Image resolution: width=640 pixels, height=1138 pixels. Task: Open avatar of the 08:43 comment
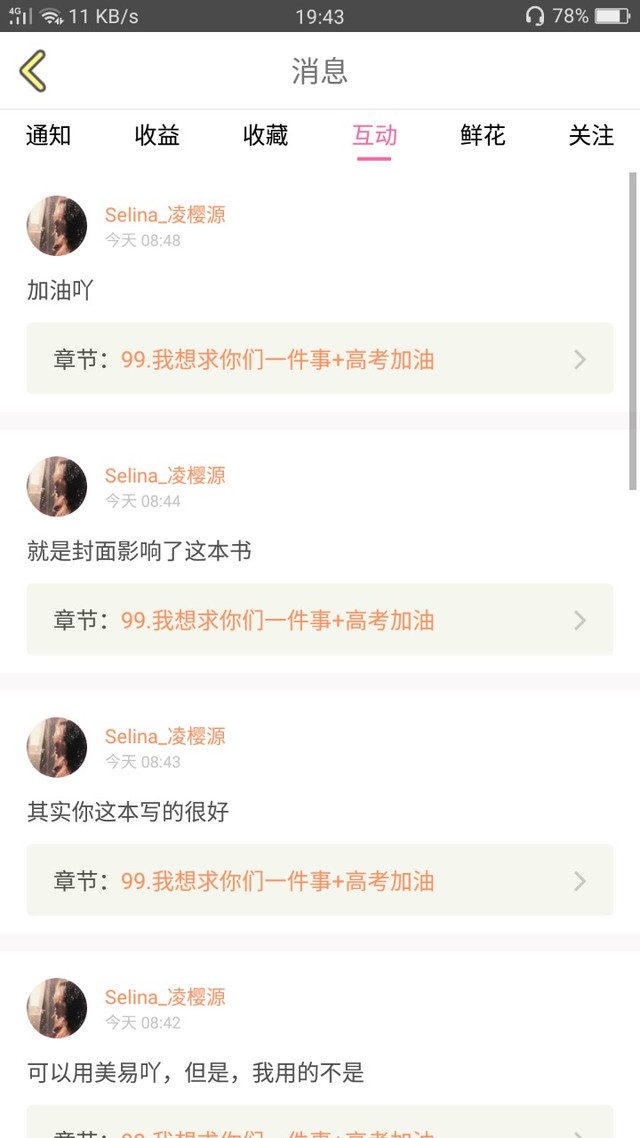57,747
